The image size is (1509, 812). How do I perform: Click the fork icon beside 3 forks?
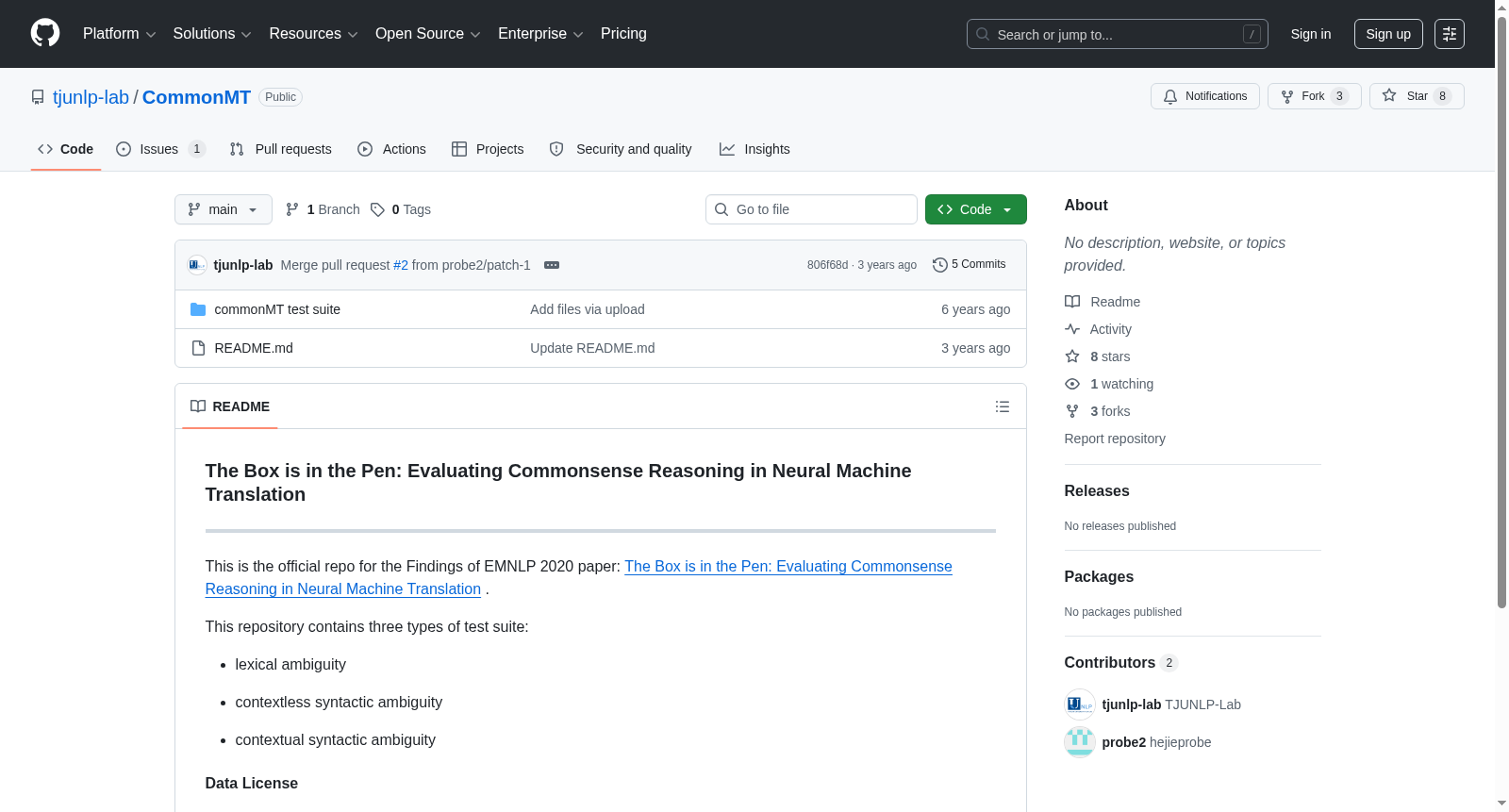(1072, 411)
